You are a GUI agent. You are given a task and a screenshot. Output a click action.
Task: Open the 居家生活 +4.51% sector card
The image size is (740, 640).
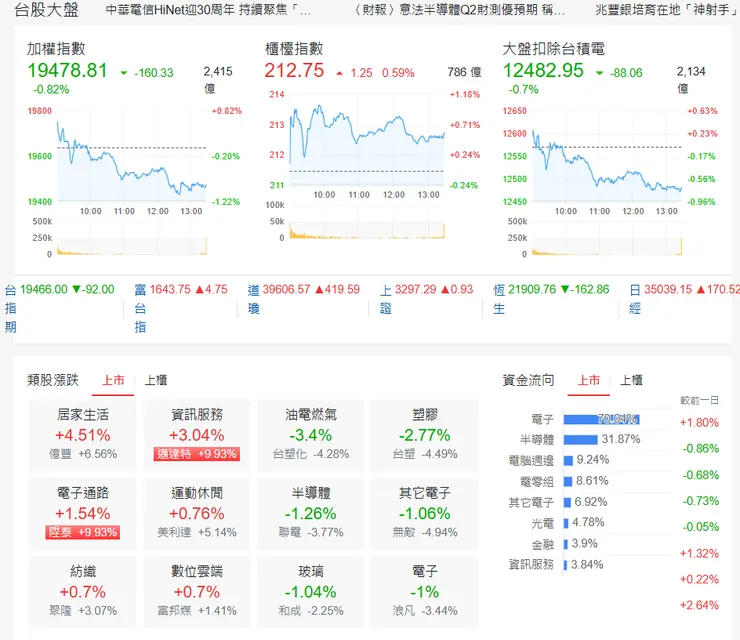(x=83, y=435)
